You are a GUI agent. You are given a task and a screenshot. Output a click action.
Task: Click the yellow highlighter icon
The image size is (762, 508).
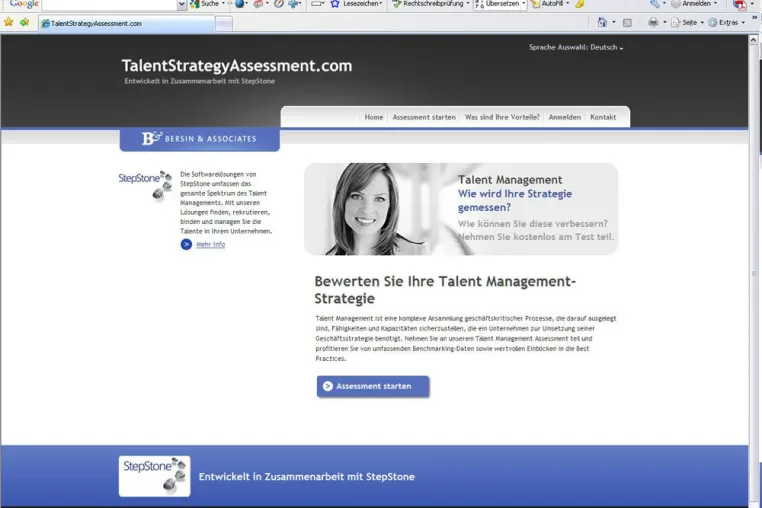pyautogui.click(x=579, y=4)
